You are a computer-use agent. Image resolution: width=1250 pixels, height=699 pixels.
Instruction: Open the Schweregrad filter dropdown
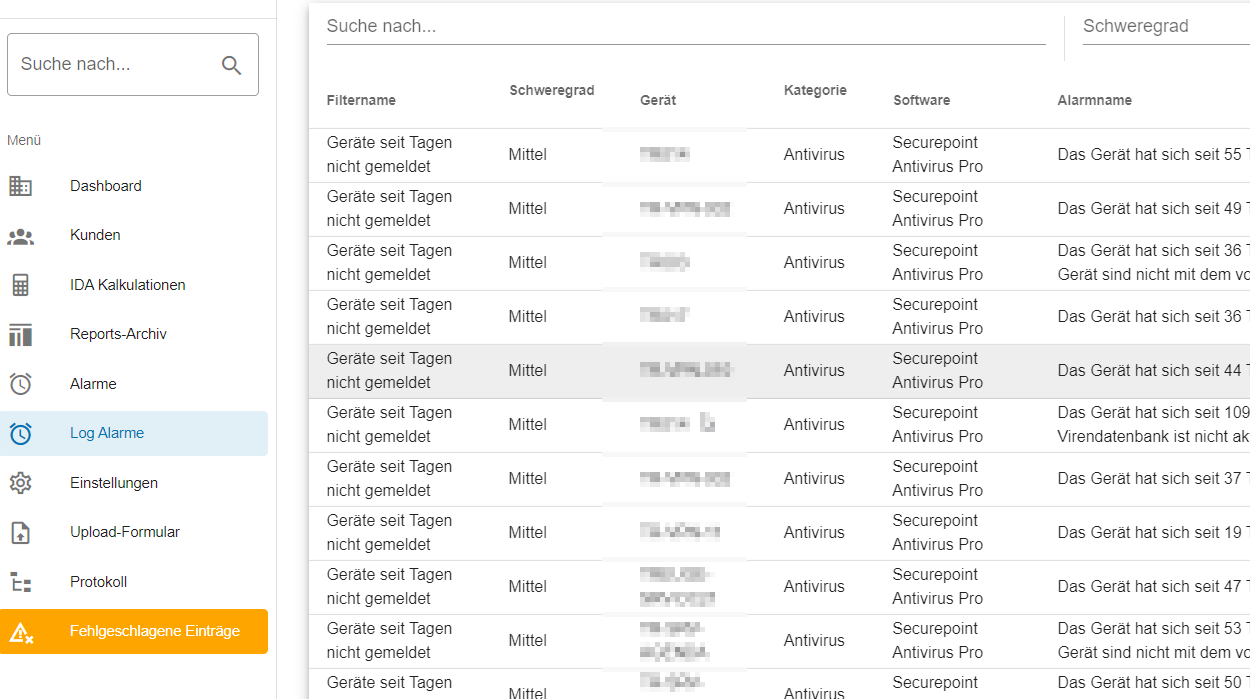pos(1166,26)
